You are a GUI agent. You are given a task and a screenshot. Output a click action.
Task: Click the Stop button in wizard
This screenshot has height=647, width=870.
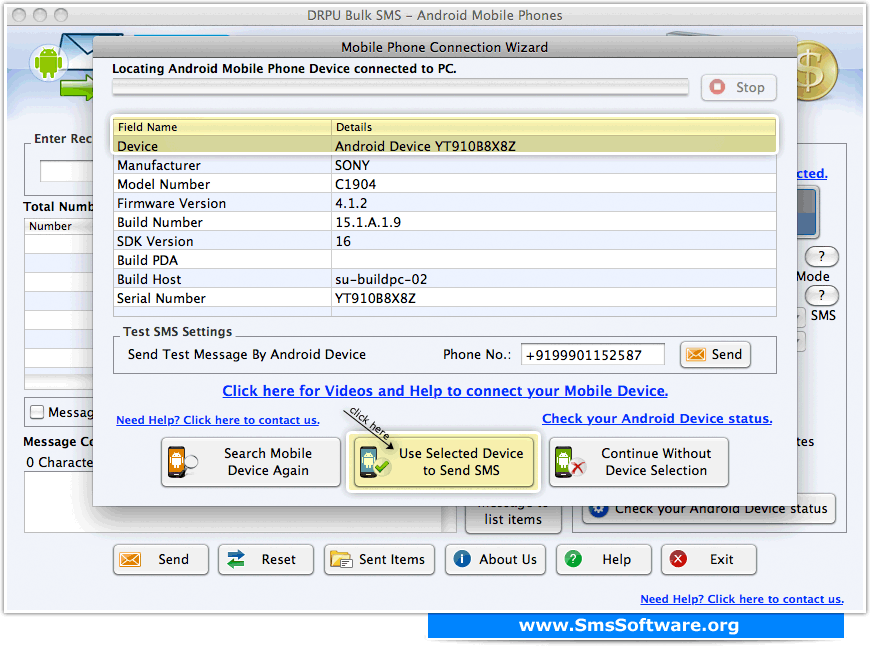tap(739, 87)
